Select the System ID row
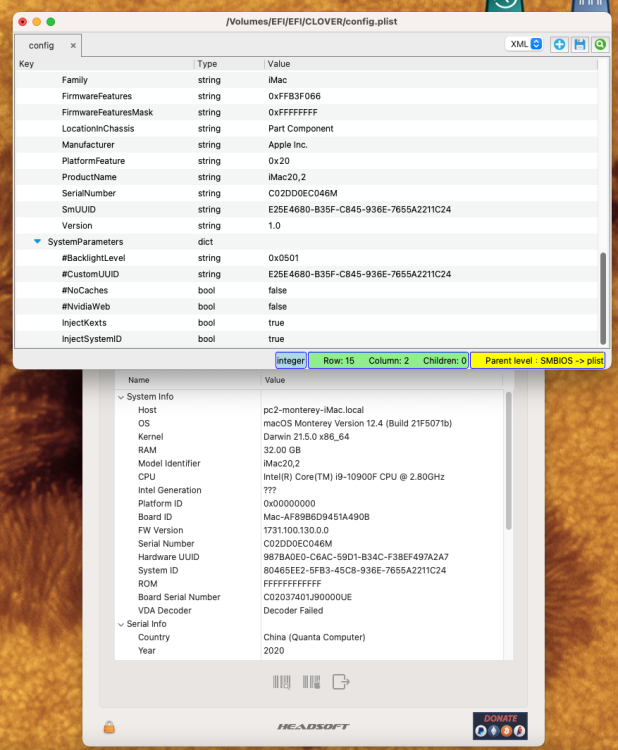This screenshot has width=618, height=750. 309,570
